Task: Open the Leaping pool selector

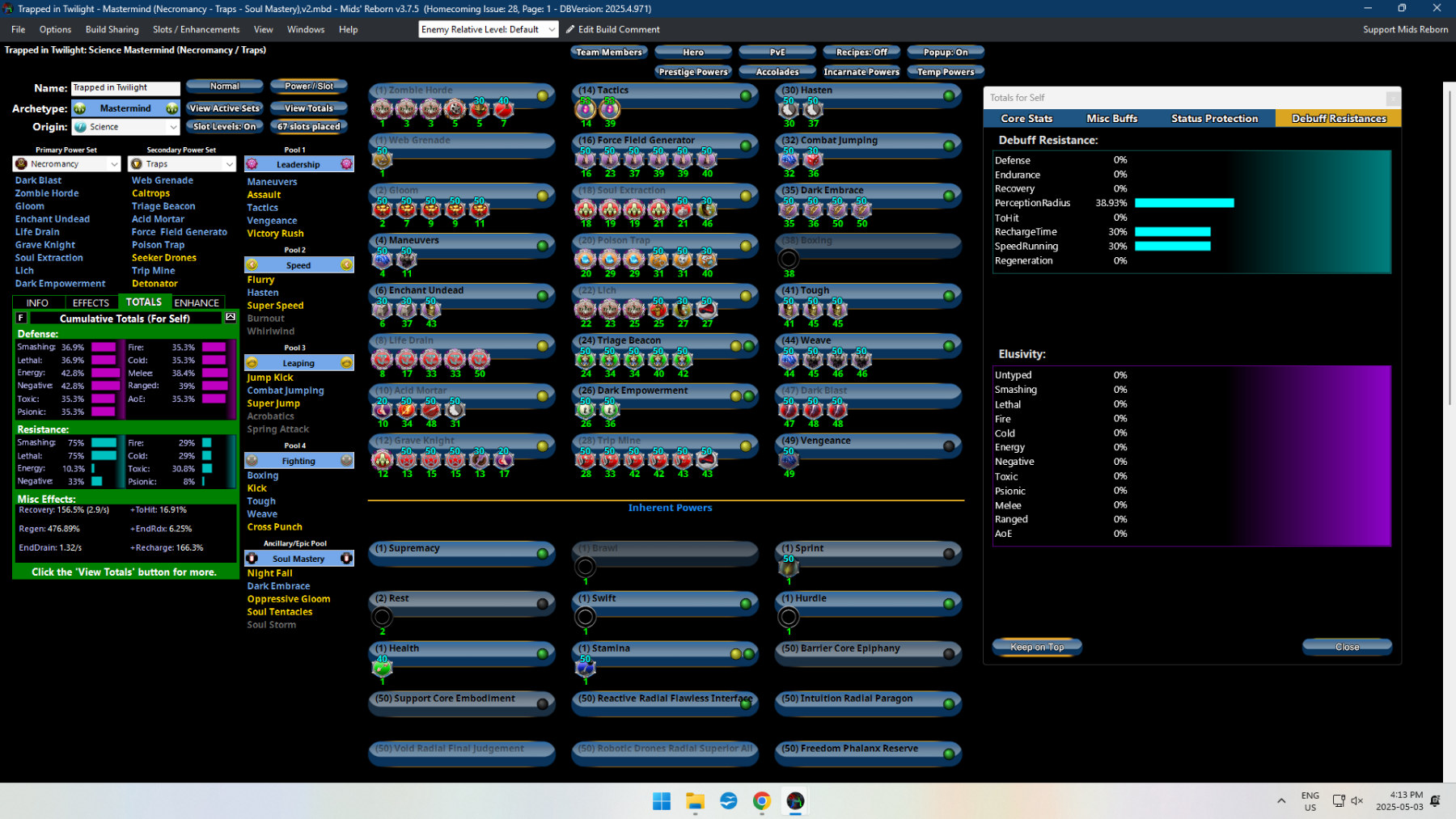Action: [x=299, y=363]
